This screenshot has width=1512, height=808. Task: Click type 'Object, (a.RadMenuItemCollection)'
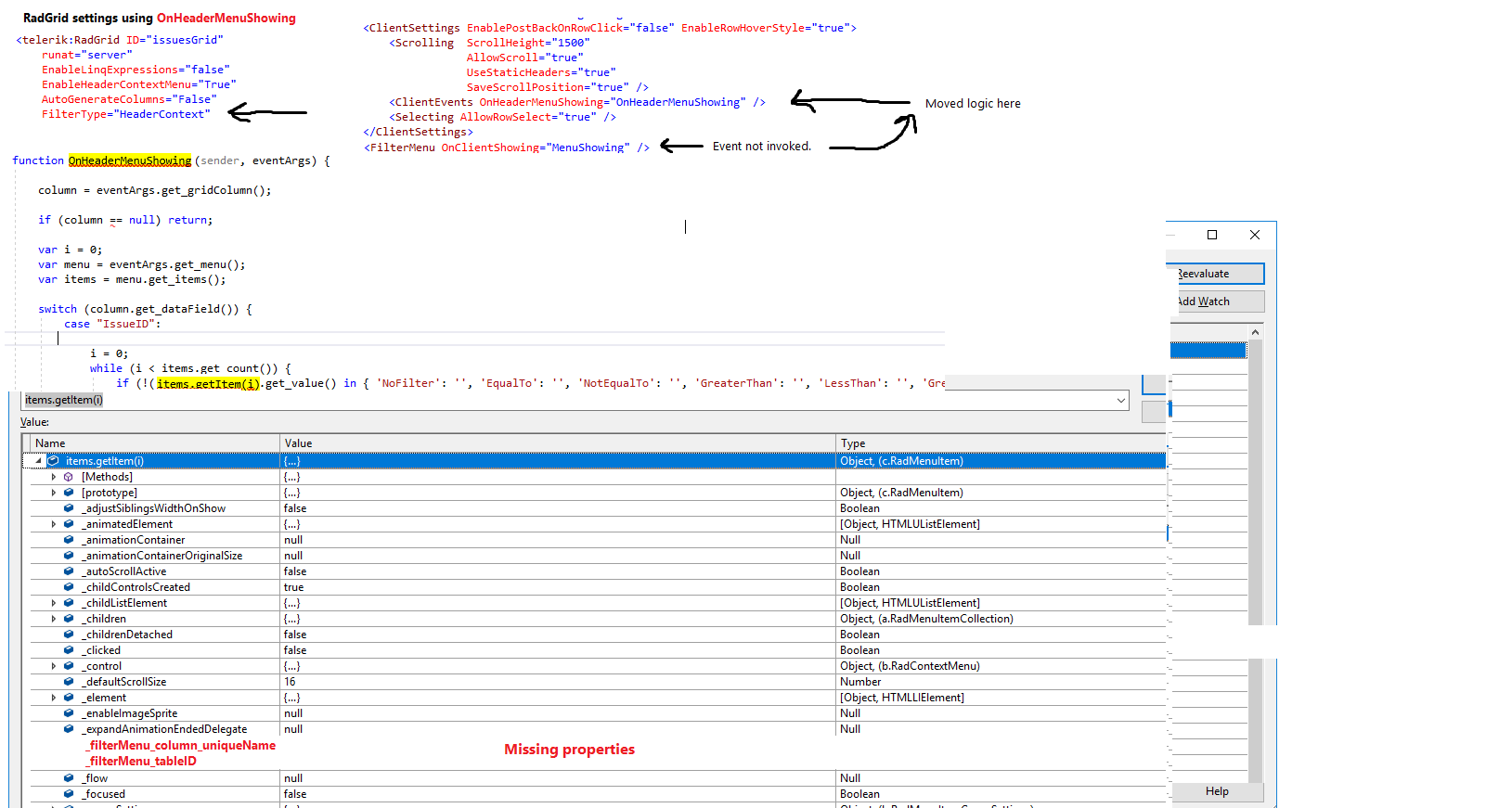(x=926, y=619)
